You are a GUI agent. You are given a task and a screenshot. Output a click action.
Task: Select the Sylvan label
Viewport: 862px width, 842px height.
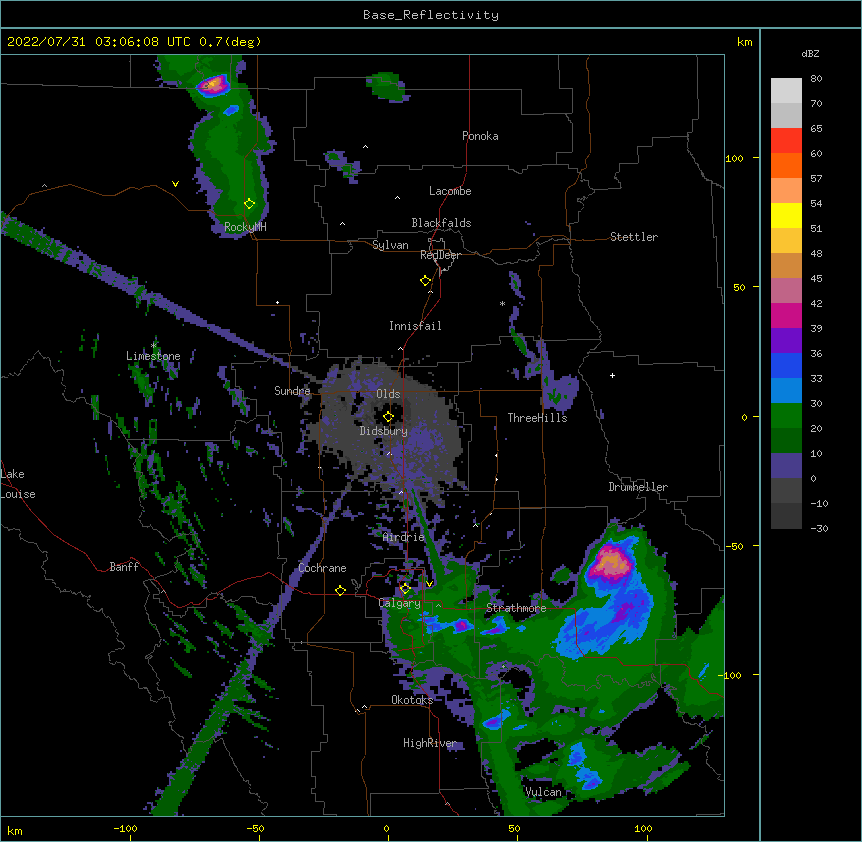(x=390, y=245)
